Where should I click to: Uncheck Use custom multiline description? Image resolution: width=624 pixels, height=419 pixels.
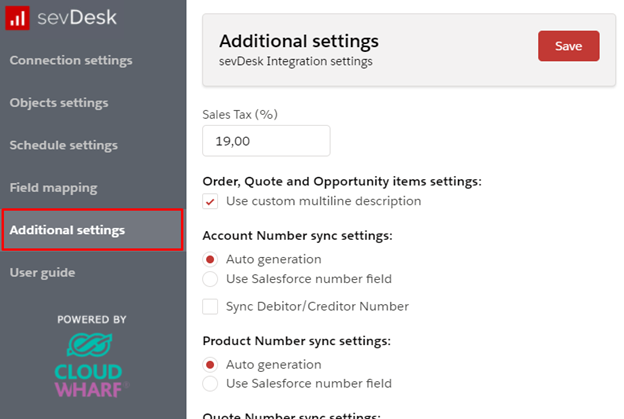210,202
